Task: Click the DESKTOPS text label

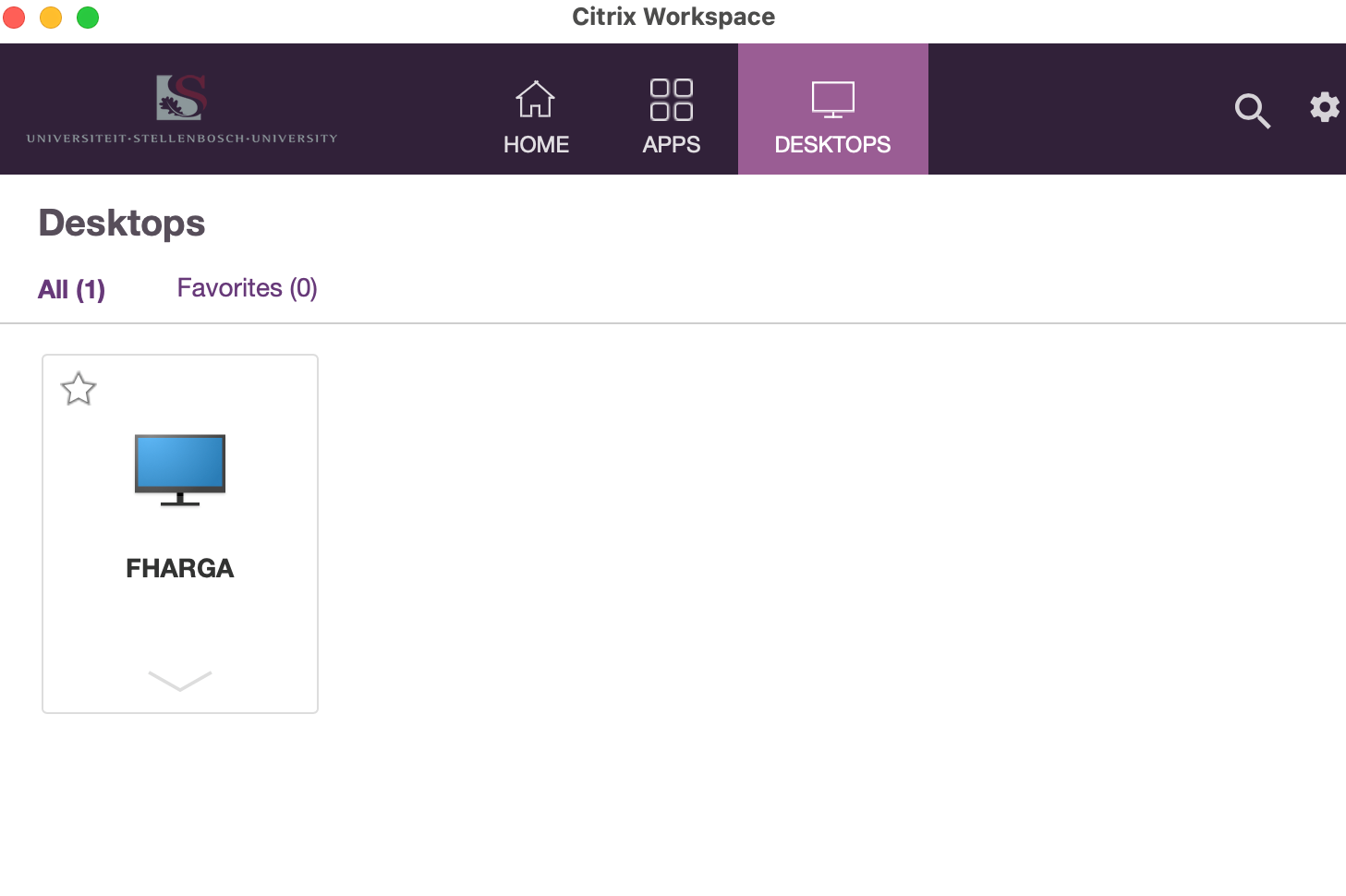Action: click(x=832, y=145)
